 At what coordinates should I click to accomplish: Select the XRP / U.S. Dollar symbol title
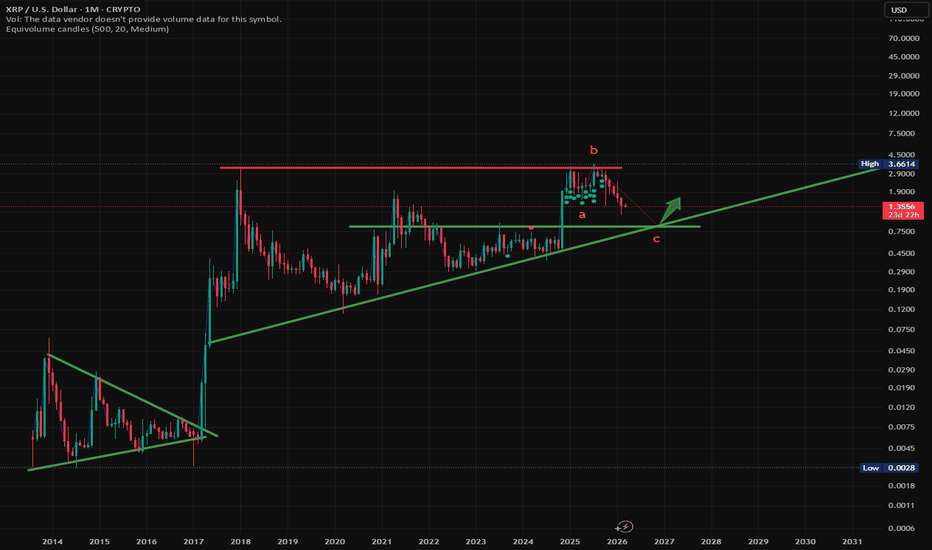[x=73, y=10]
